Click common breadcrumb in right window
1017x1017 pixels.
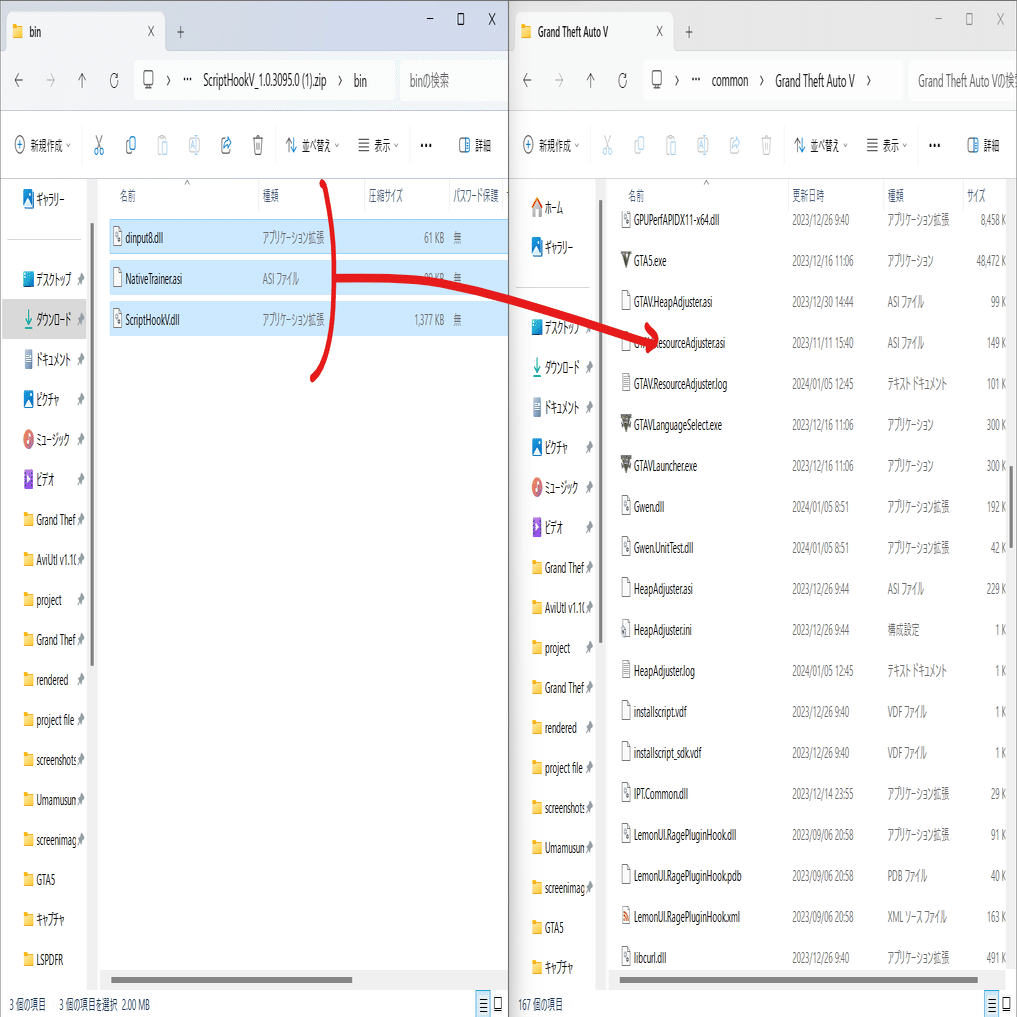coord(730,80)
